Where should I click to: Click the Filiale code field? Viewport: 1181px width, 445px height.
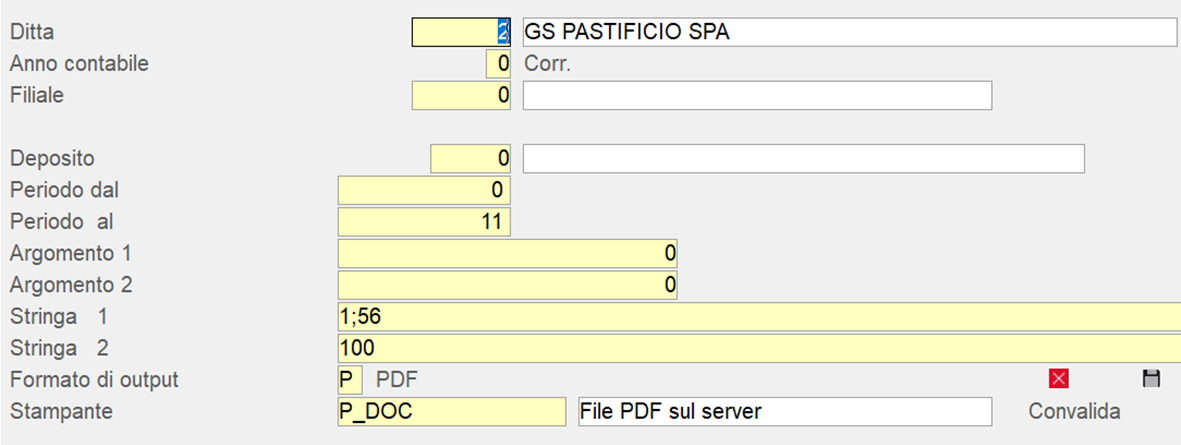tap(462, 95)
